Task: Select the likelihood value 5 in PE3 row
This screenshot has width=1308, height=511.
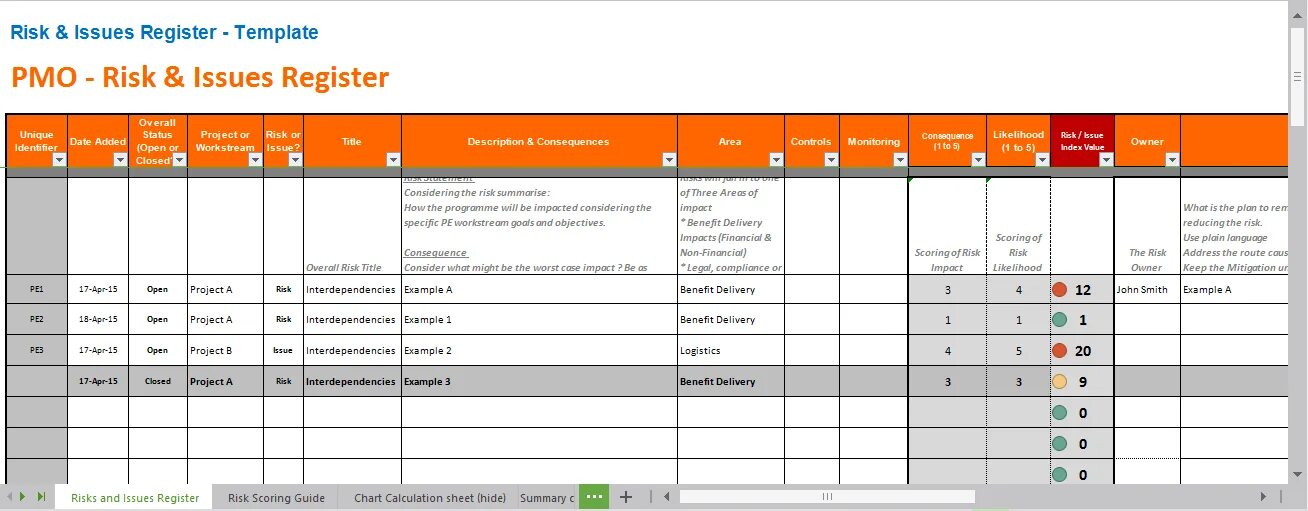Action: click(1019, 351)
